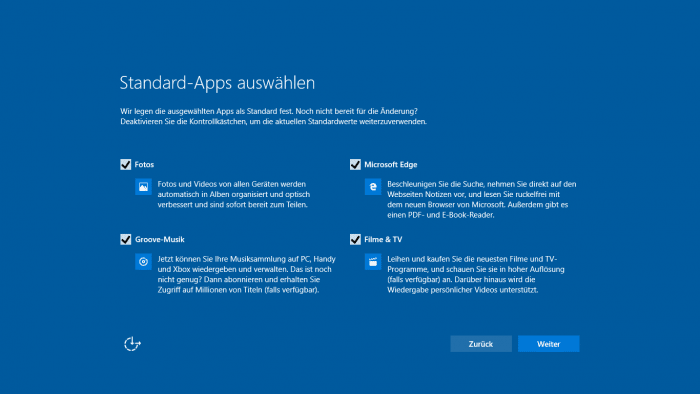Image resolution: width=700 pixels, height=394 pixels.
Task: Click the "Filme & TV" label text
Action: 383,240
